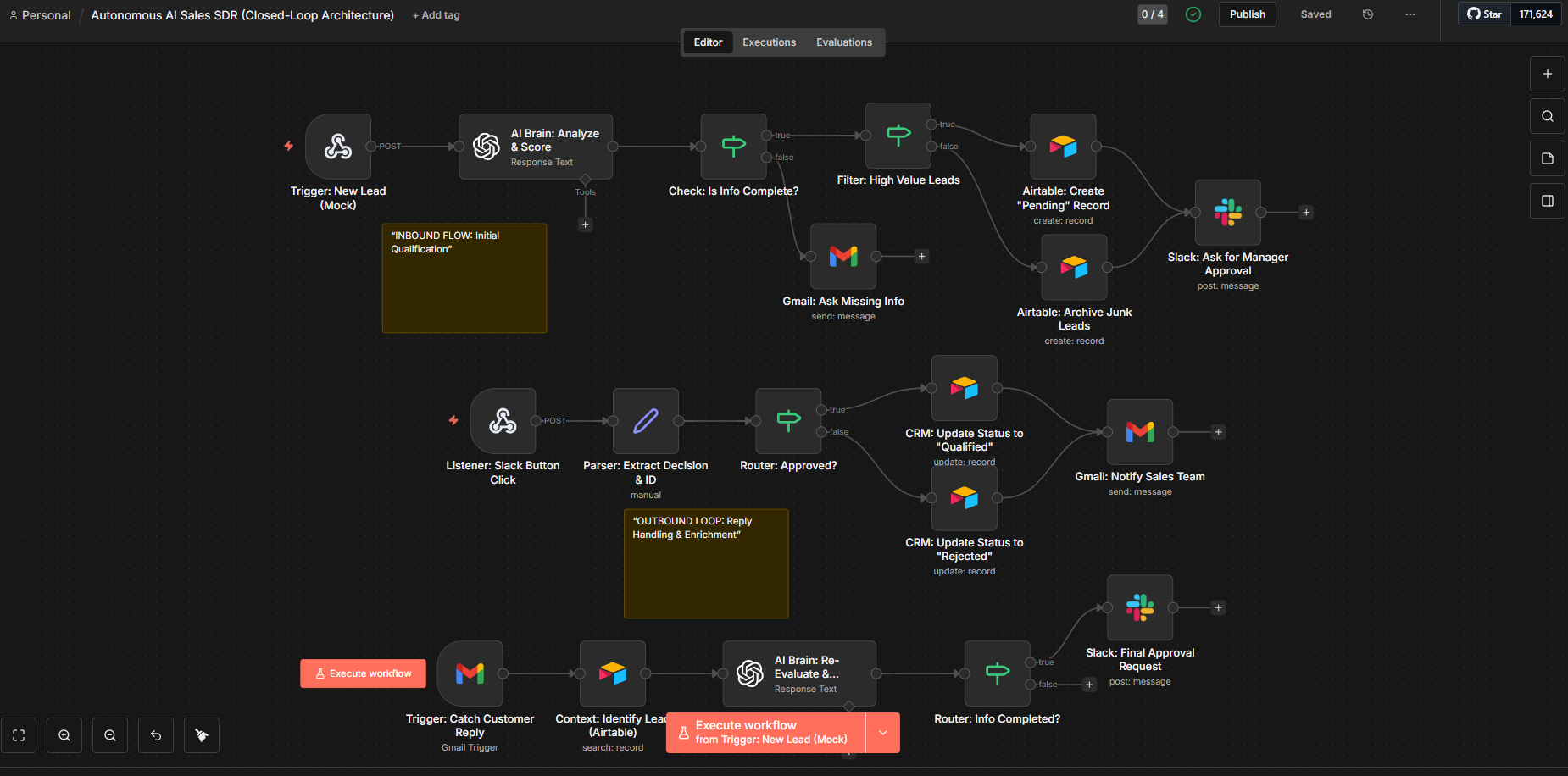Open the Parser: Extract Decision & ID node
This screenshot has height=776, width=1568.
[646, 421]
